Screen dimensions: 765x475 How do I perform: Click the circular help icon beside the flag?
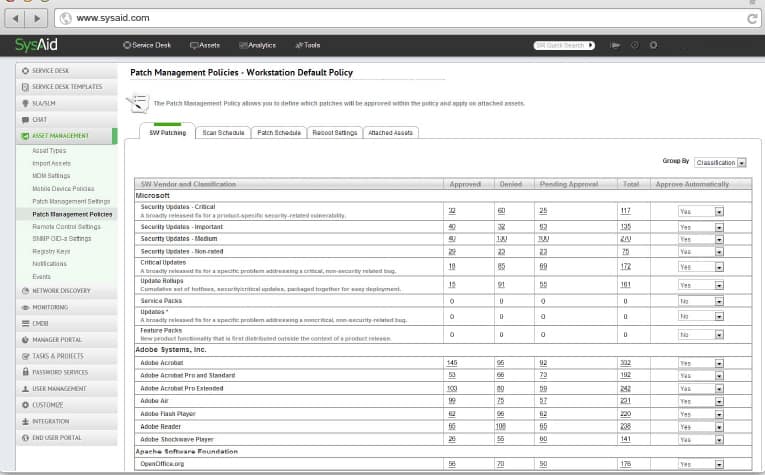pyautogui.click(x=635, y=45)
